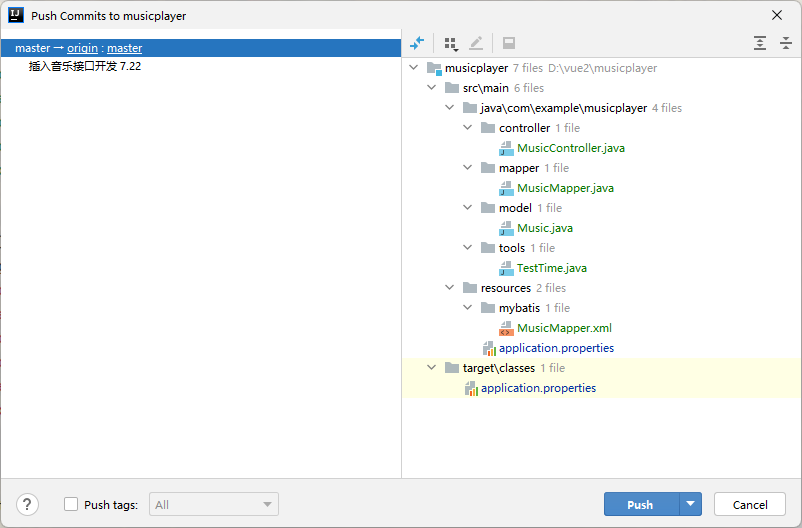The image size is (802, 528).
Task: Click the Expand All icon
Action: pyautogui.click(x=760, y=43)
